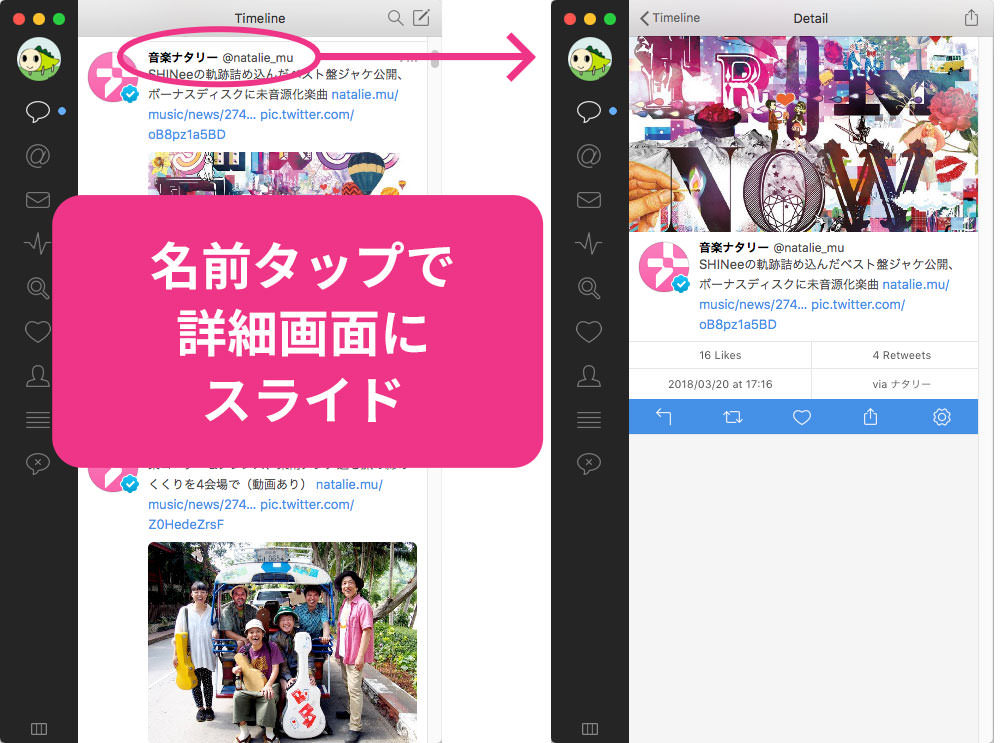Open the large album artwork image in Detail window
This screenshot has width=1000, height=743.
point(804,134)
